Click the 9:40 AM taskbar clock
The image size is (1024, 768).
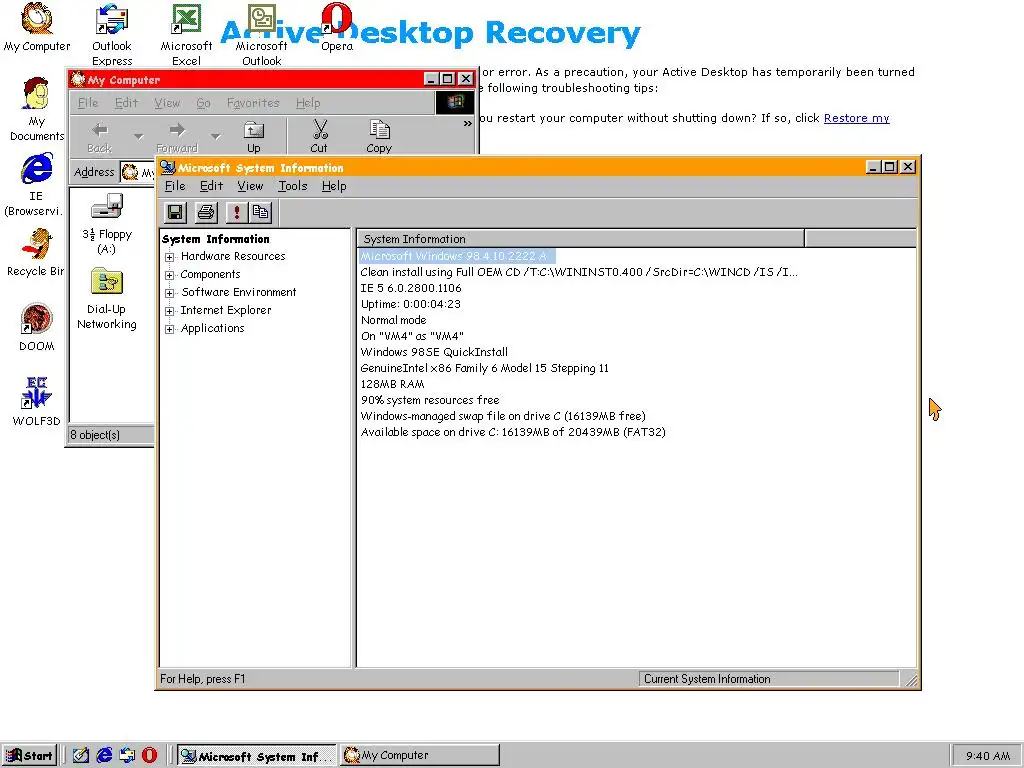tap(987, 756)
